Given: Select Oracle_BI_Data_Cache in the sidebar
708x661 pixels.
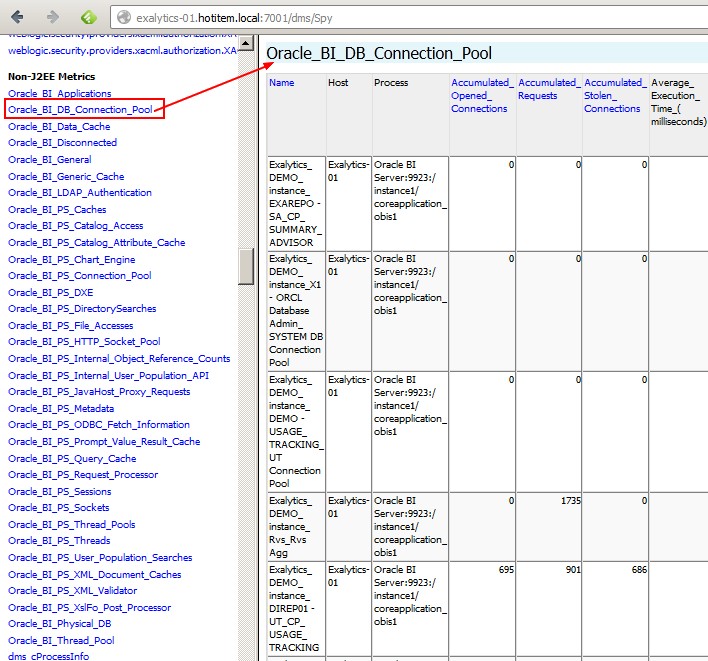Looking at the screenshot, I should pyautogui.click(x=59, y=127).
